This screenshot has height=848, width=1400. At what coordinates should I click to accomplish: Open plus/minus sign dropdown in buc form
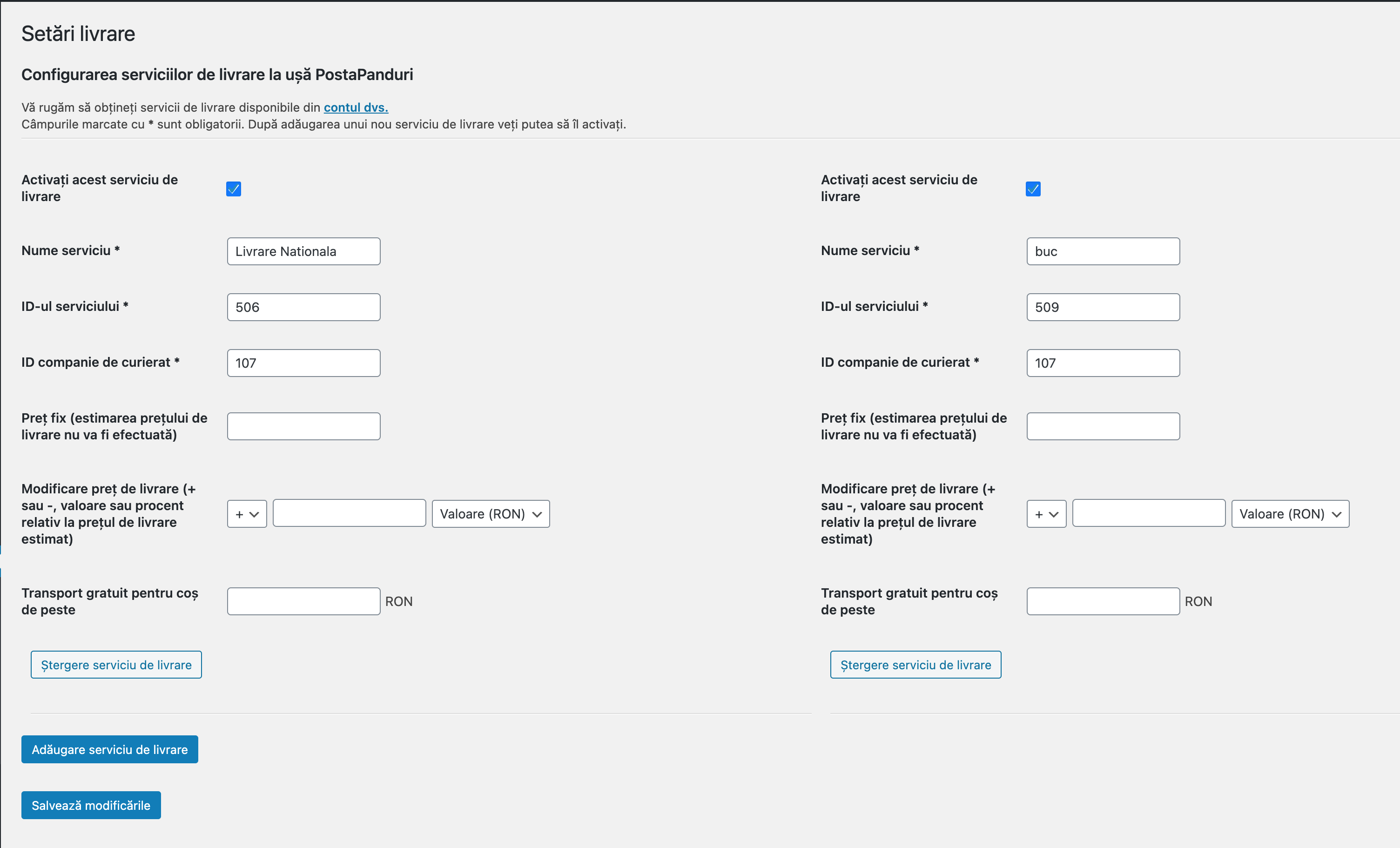tap(1046, 514)
